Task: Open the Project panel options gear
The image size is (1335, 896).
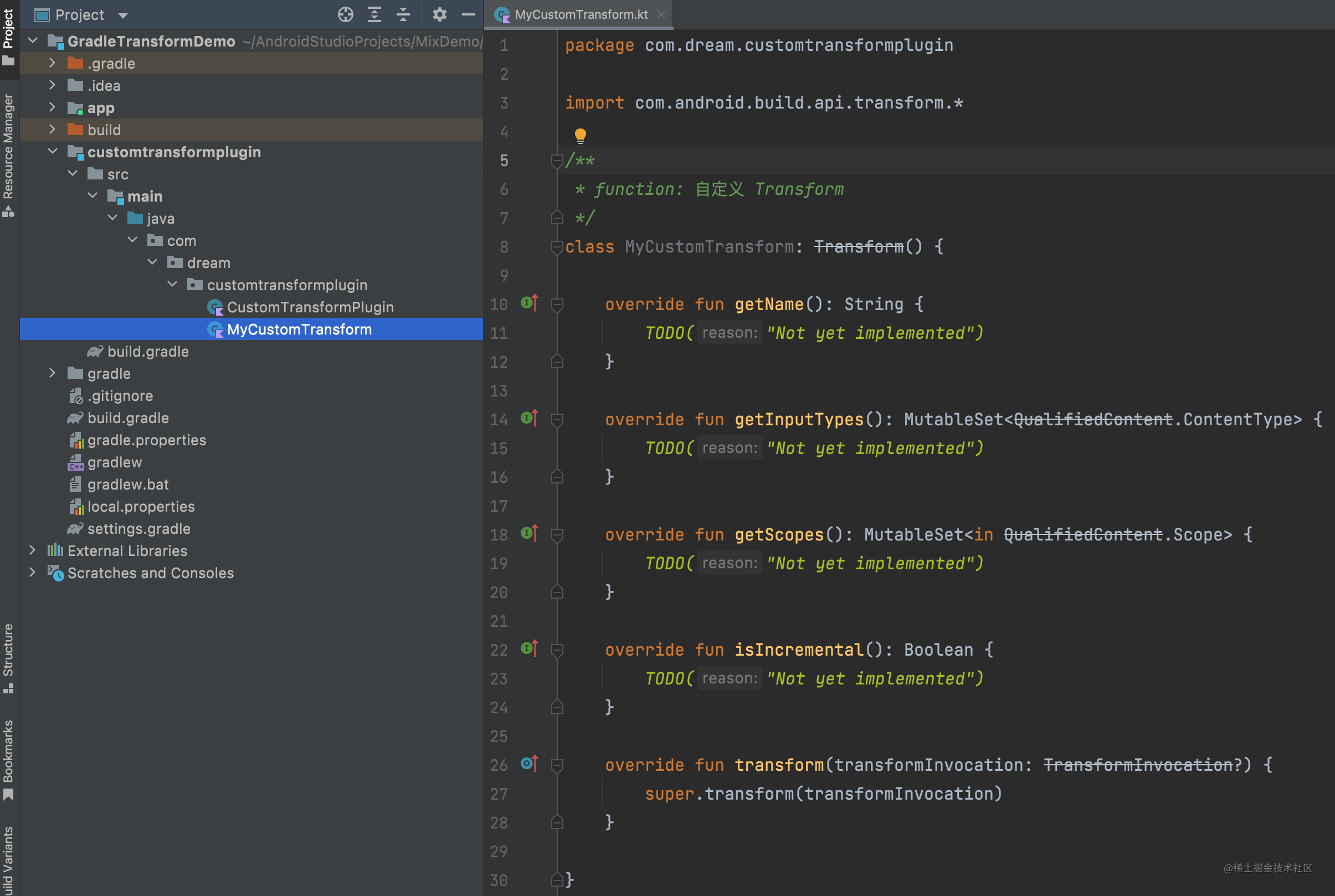Action: point(439,14)
